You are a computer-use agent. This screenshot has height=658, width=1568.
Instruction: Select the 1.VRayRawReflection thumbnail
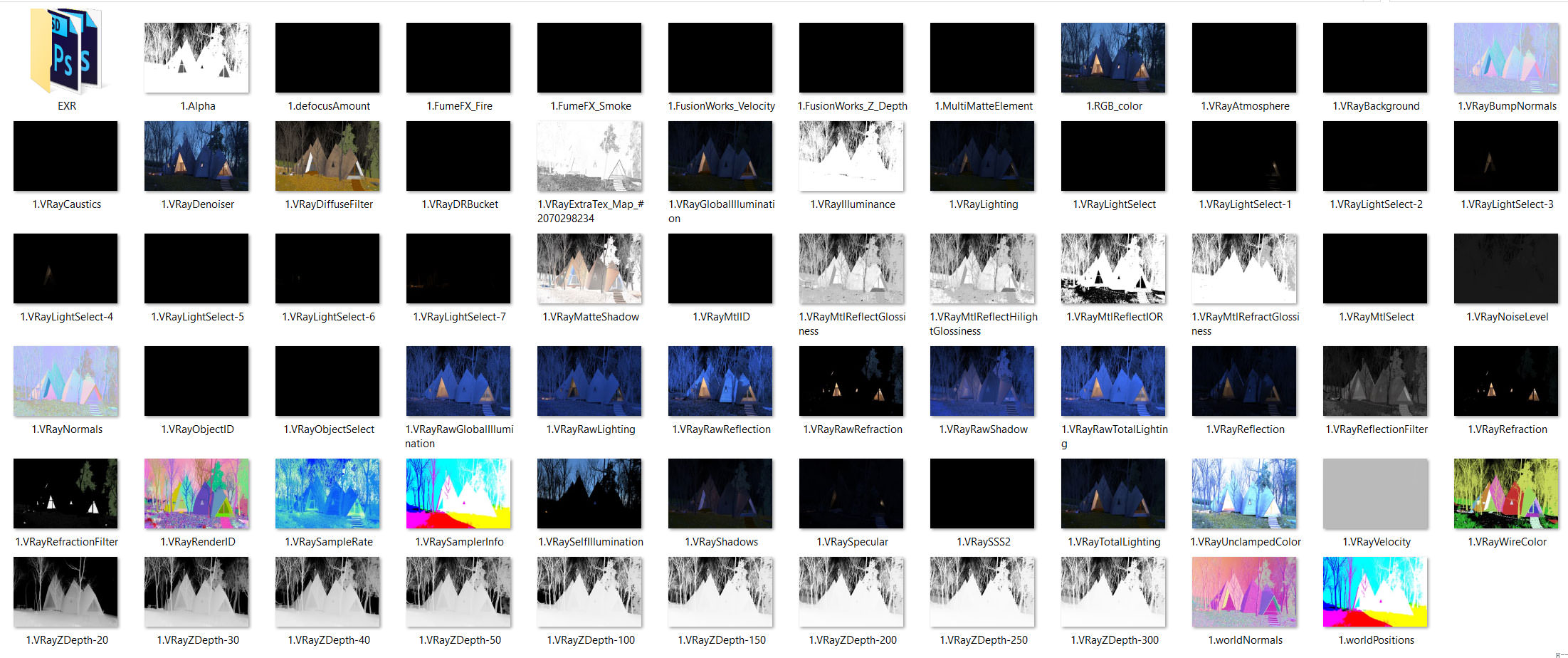[x=720, y=381]
